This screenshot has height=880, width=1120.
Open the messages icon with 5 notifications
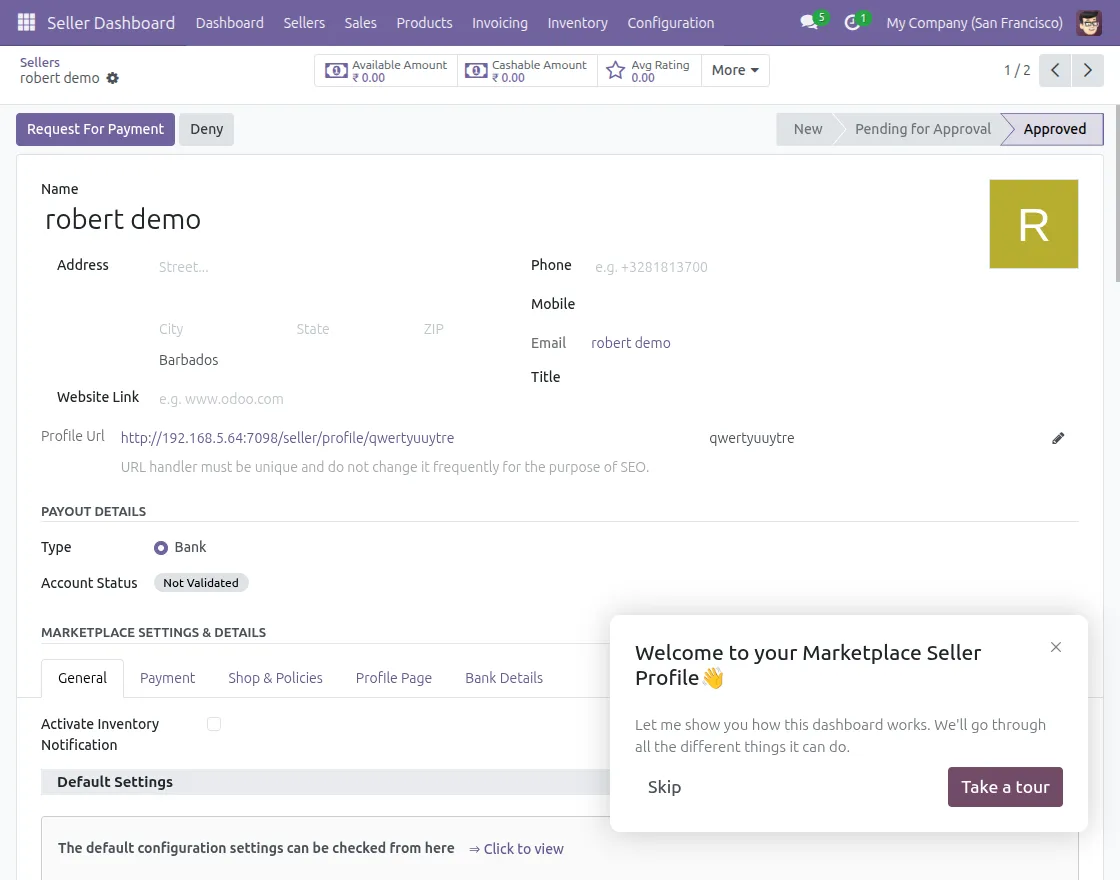pos(809,22)
